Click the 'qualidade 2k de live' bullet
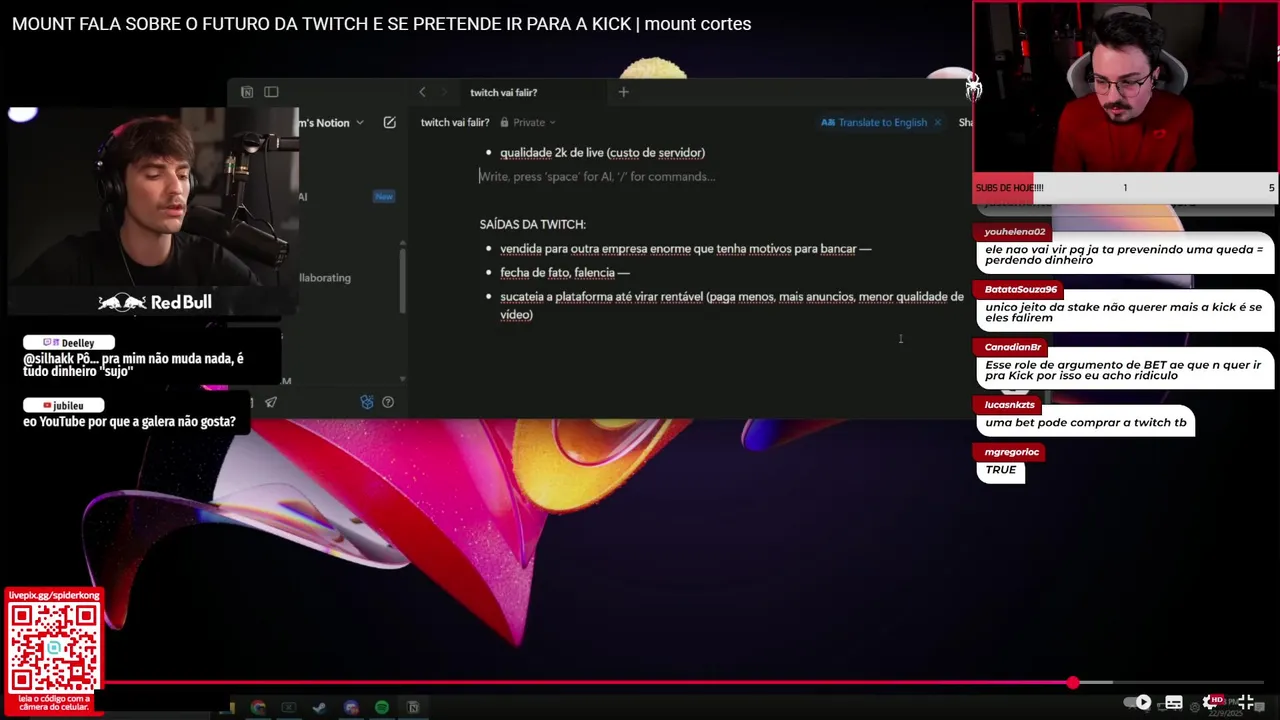The image size is (1280, 720). pyautogui.click(x=602, y=152)
